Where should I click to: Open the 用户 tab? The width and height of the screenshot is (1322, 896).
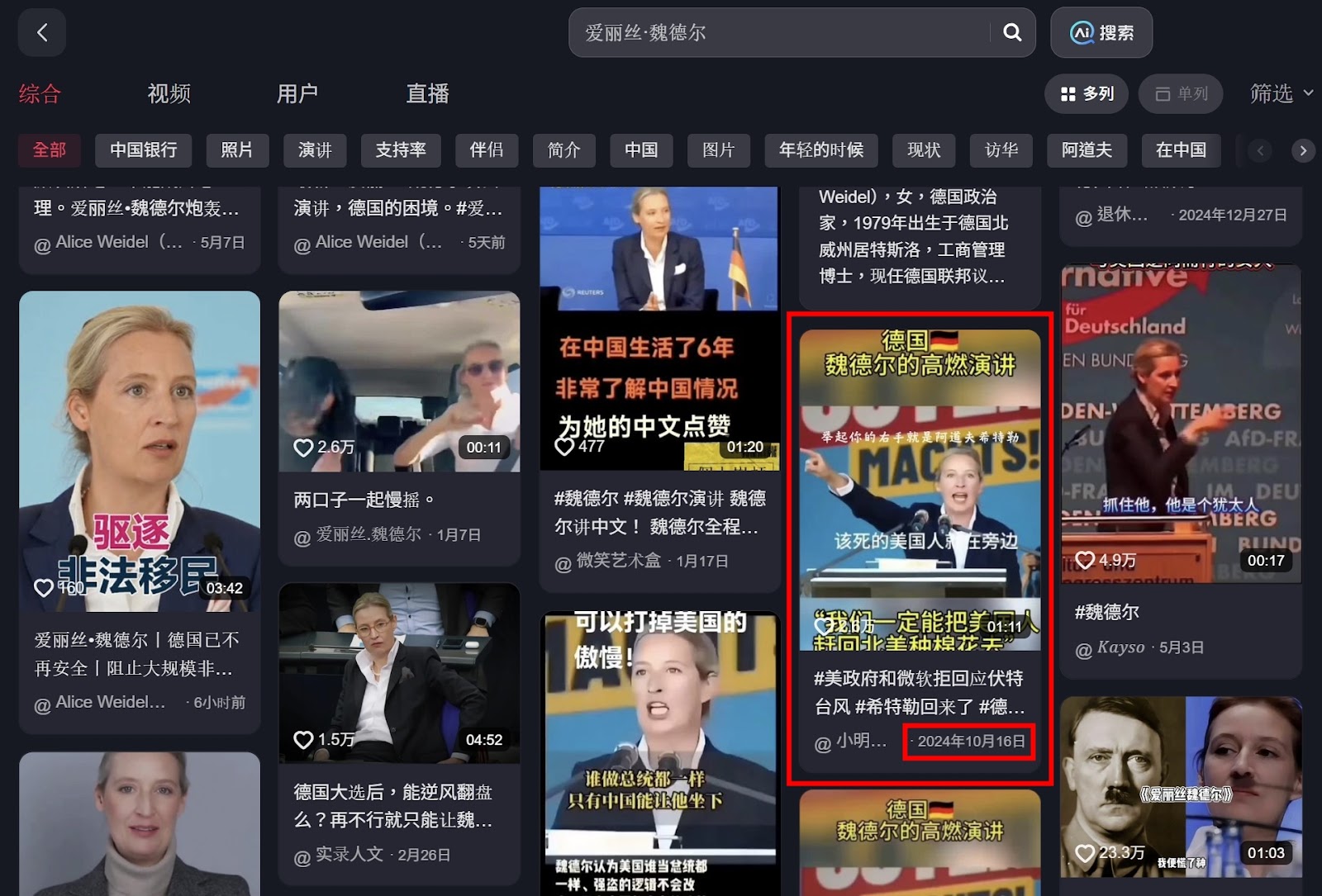[297, 94]
